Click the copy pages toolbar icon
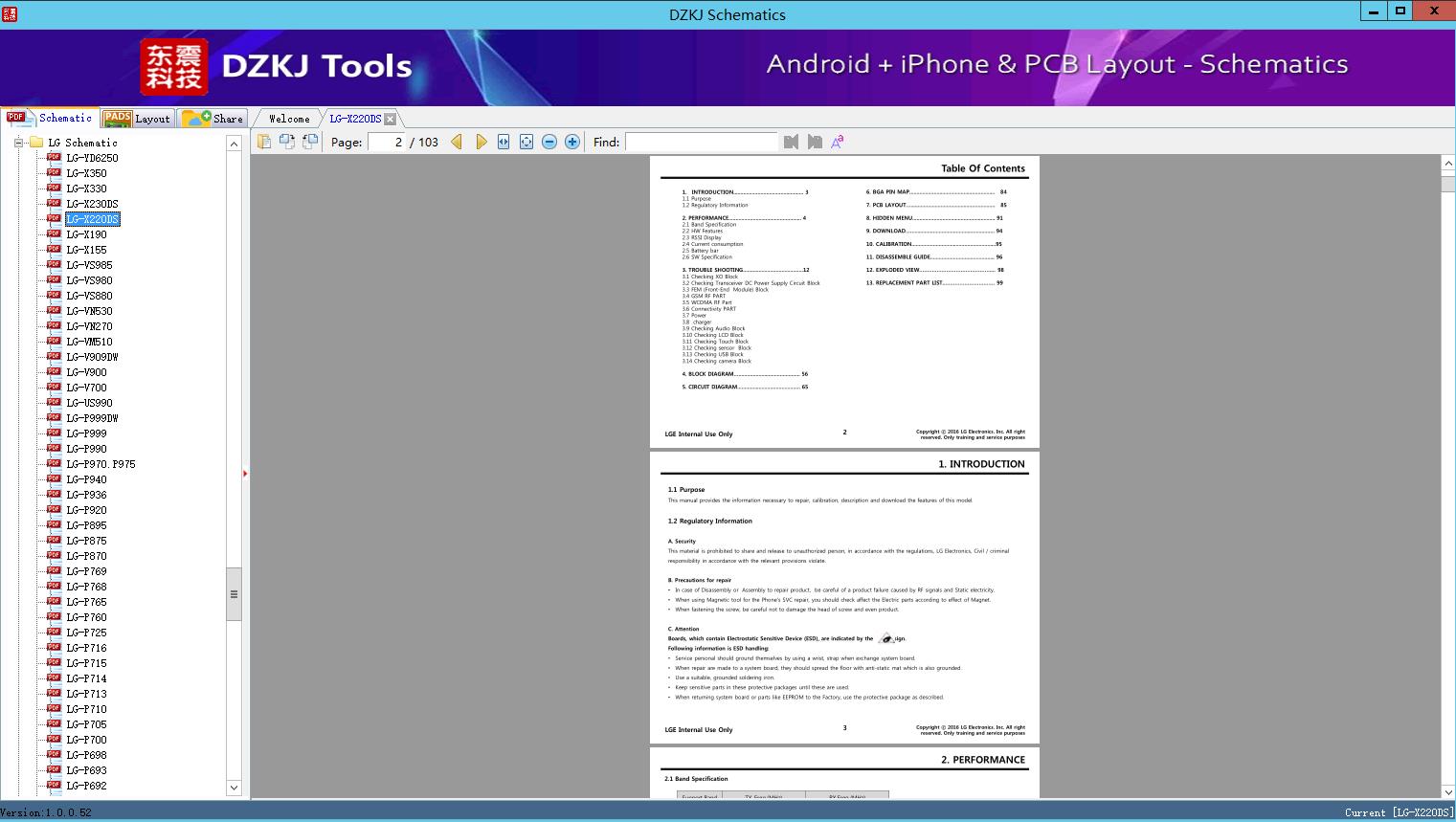This screenshot has width=1456, height=822. [x=263, y=142]
